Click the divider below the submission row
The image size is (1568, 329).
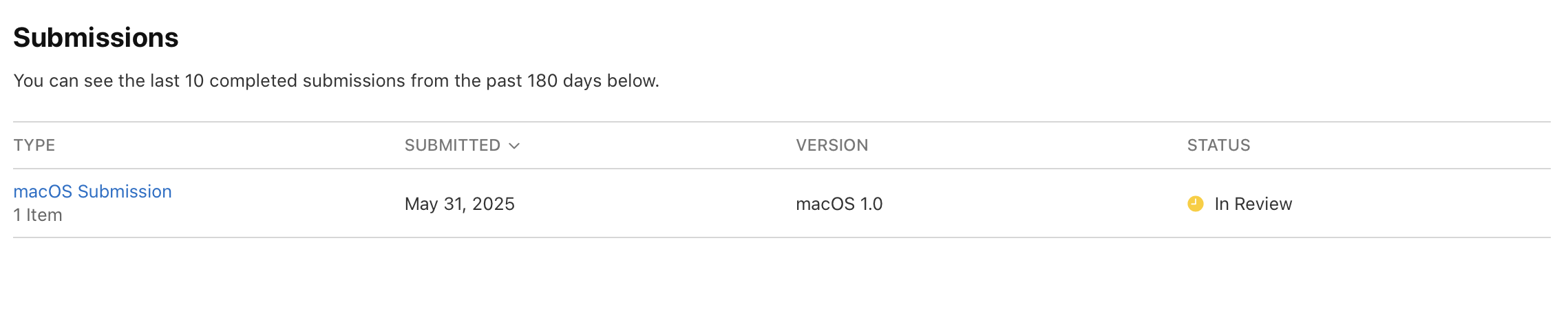(x=782, y=237)
